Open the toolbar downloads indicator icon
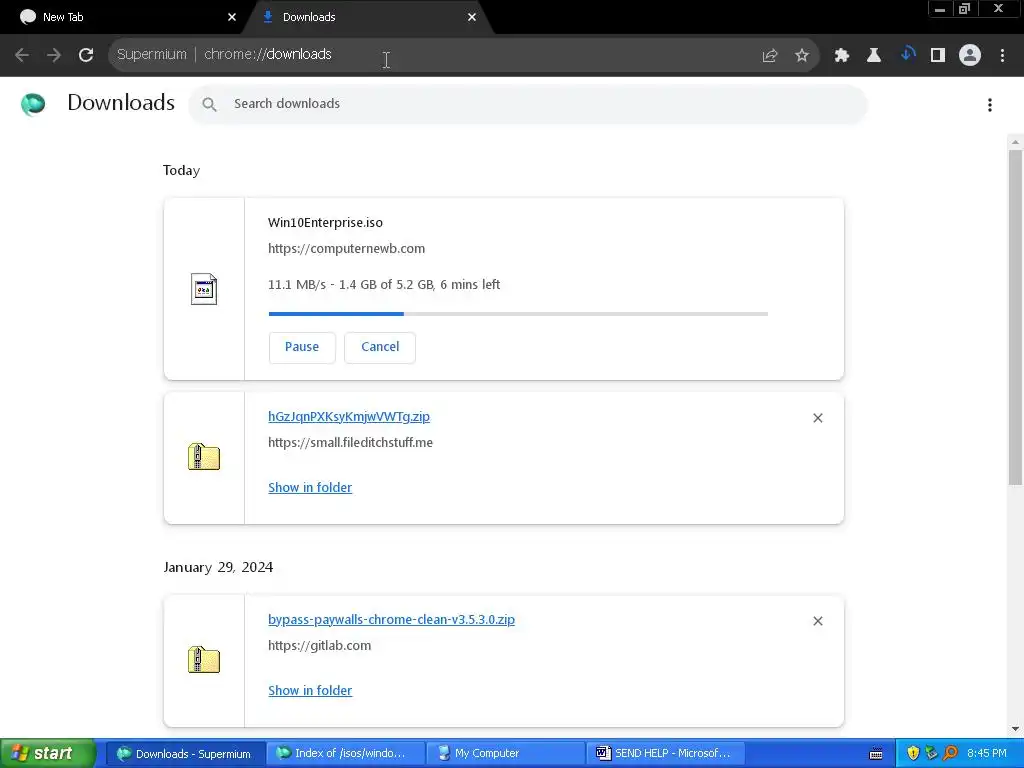Image resolution: width=1024 pixels, height=768 pixels. tap(907, 54)
